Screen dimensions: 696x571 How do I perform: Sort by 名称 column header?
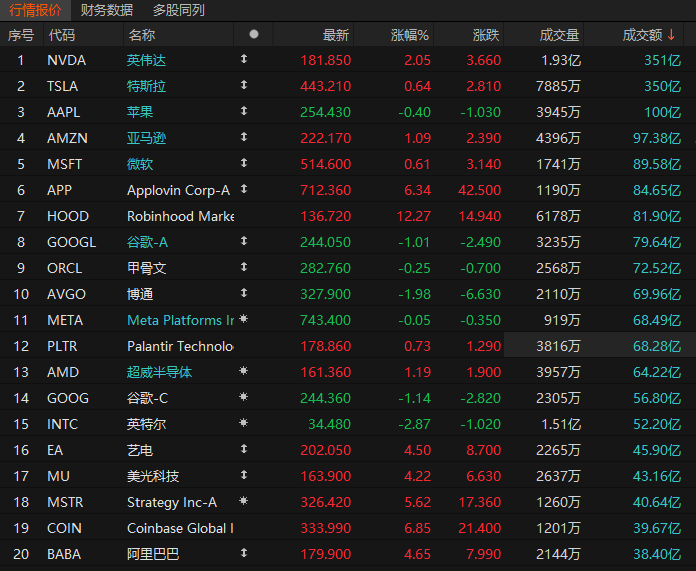click(141, 35)
